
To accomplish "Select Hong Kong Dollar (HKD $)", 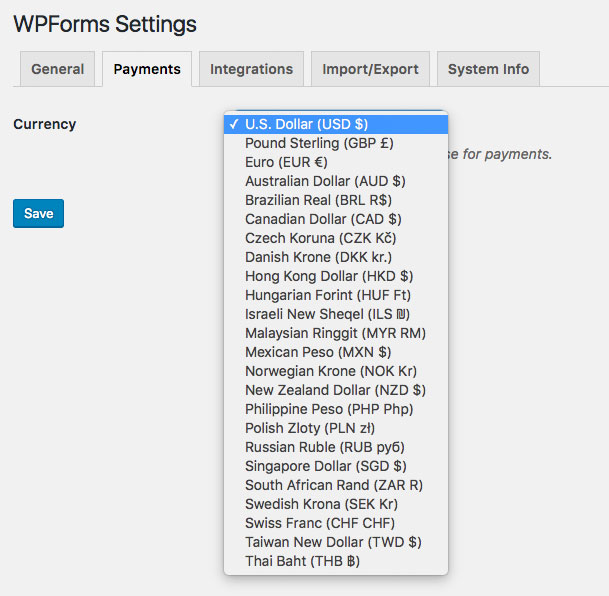I will click(336, 276).
